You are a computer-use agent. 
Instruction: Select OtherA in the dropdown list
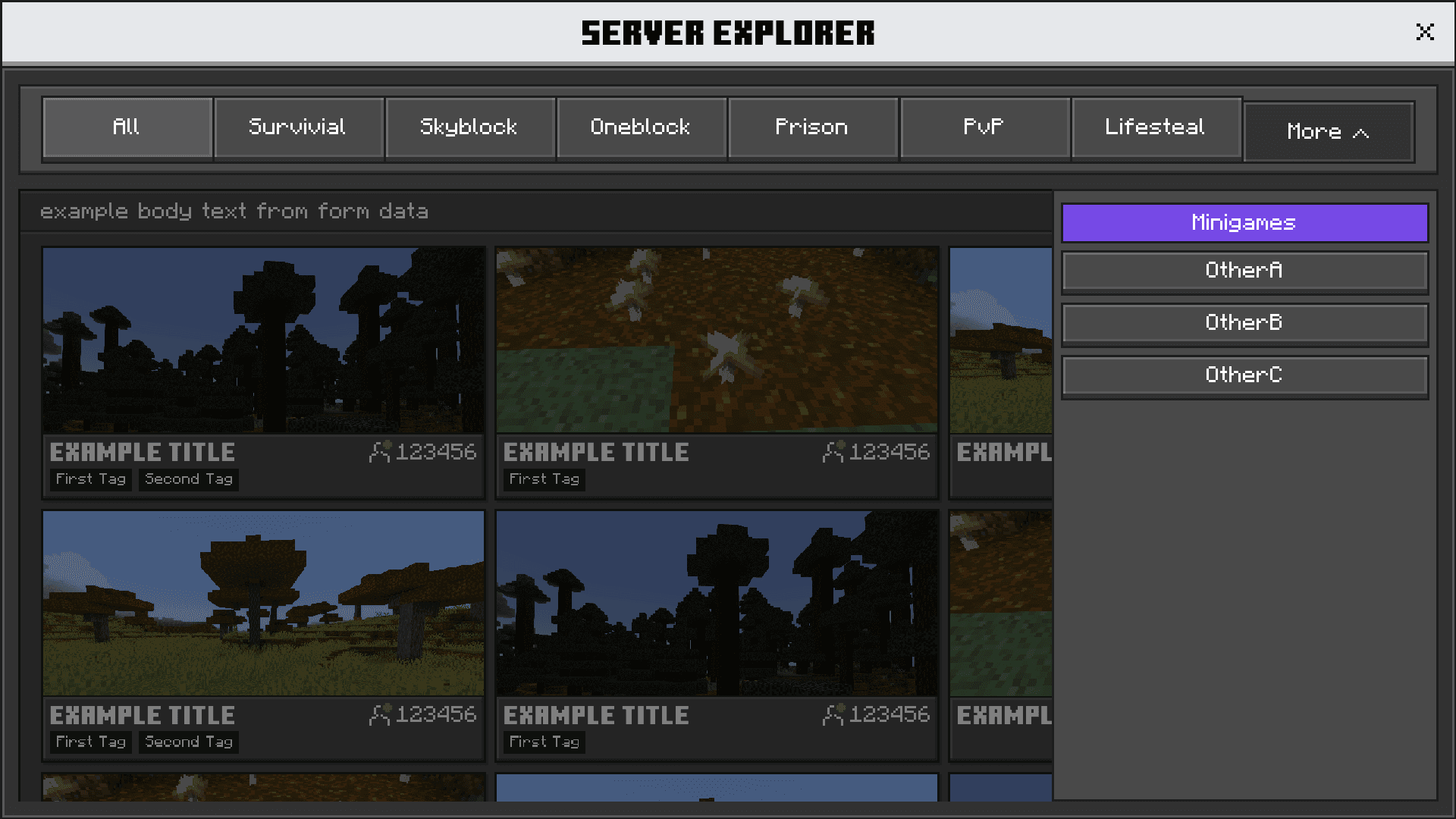tap(1244, 271)
